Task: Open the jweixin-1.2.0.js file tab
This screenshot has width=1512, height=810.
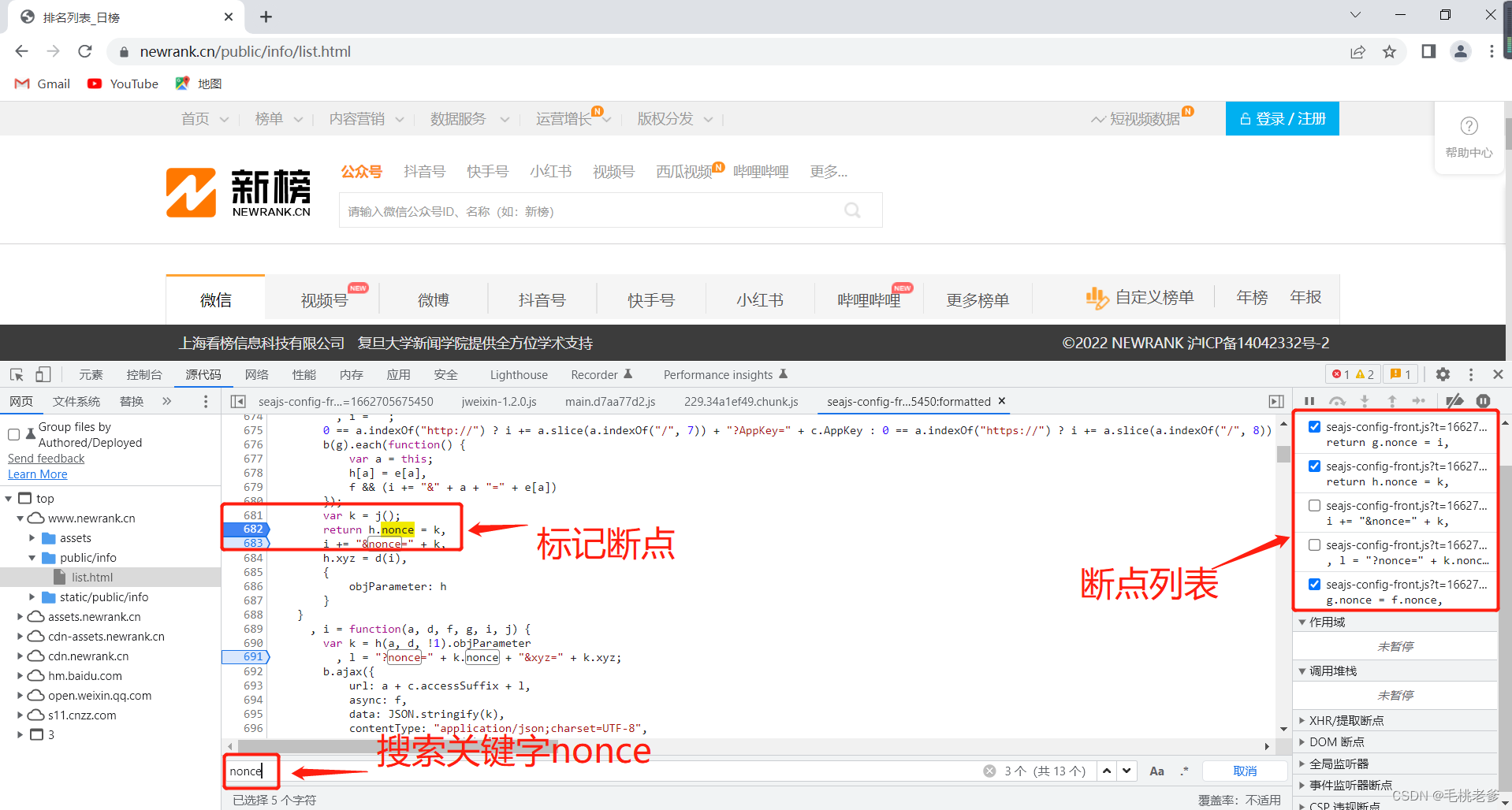Action: tap(499, 402)
